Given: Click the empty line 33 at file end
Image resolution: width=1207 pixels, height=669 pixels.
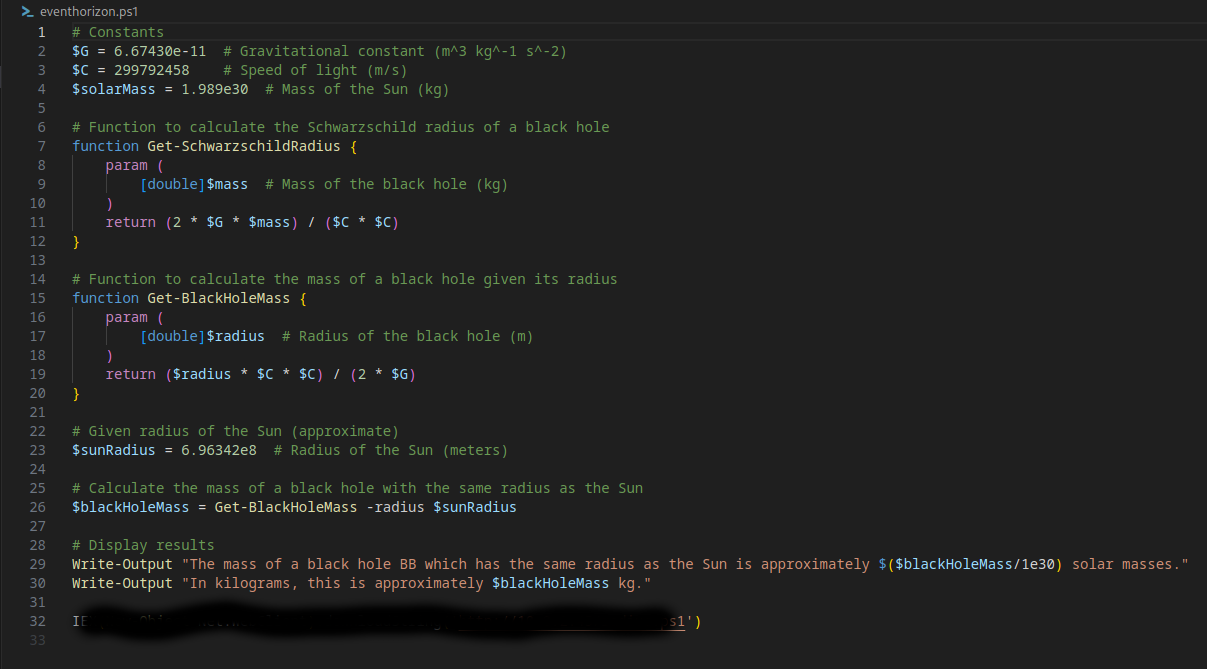Looking at the screenshot, I should 200,640.
